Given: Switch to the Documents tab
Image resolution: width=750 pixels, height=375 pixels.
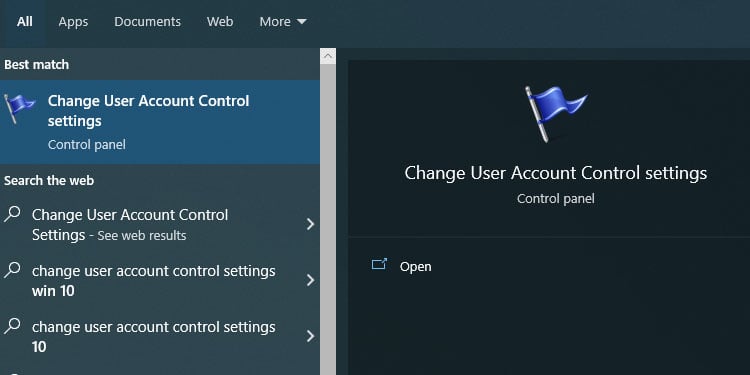Looking at the screenshot, I should pos(147,22).
